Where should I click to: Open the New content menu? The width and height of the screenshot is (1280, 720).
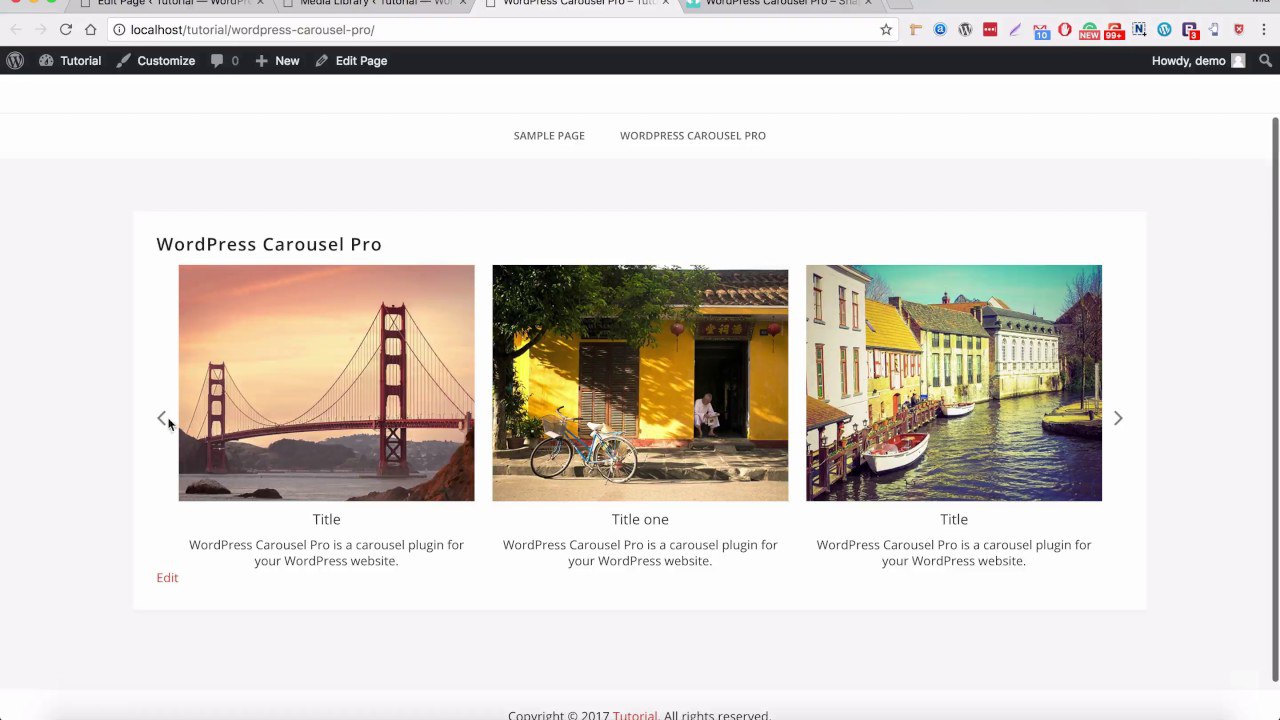277,61
